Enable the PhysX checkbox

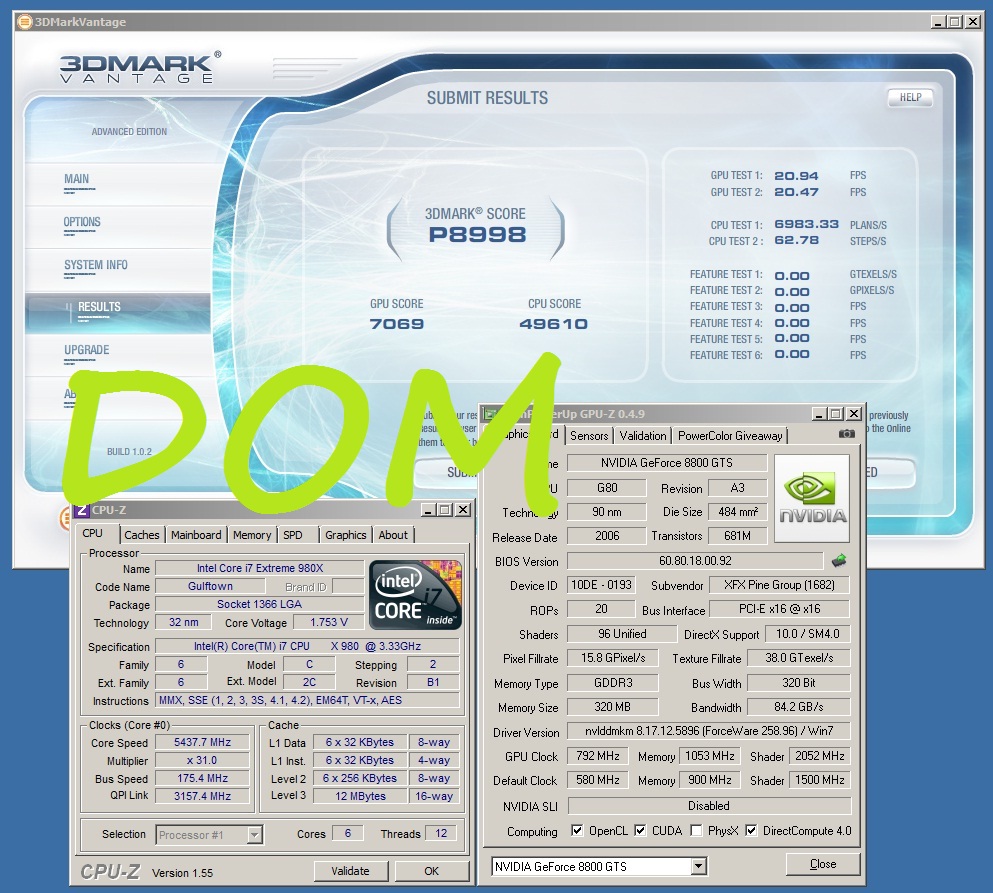(x=696, y=831)
